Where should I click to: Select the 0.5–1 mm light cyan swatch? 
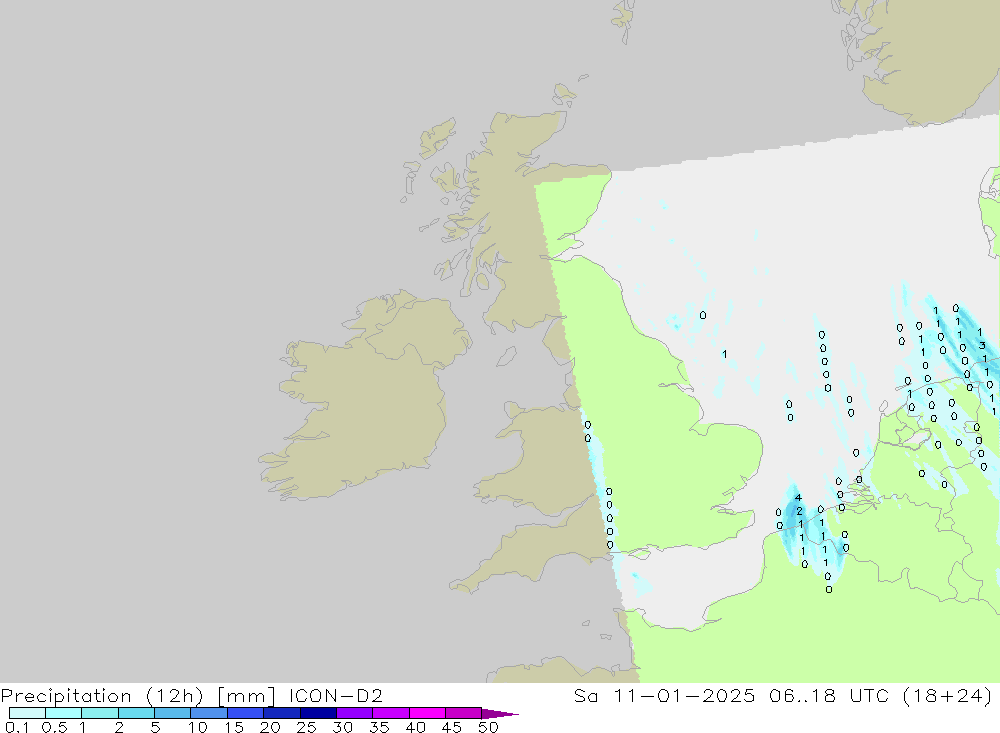[x=64, y=713]
